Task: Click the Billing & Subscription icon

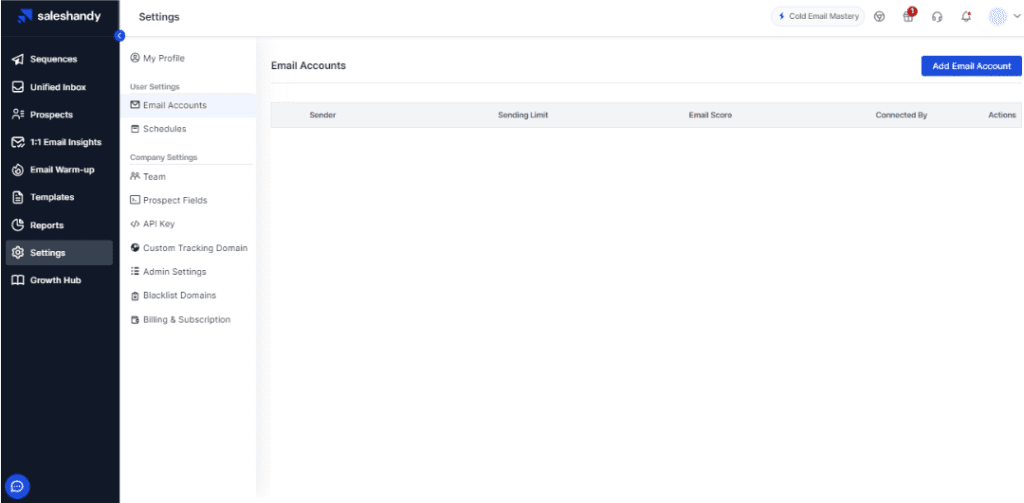Action: tap(135, 320)
